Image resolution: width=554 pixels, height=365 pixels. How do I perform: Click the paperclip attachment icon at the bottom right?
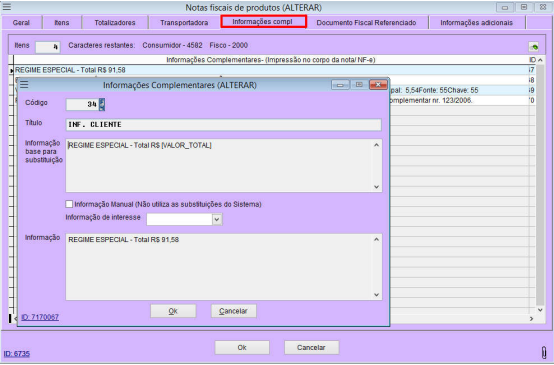tap(544, 352)
